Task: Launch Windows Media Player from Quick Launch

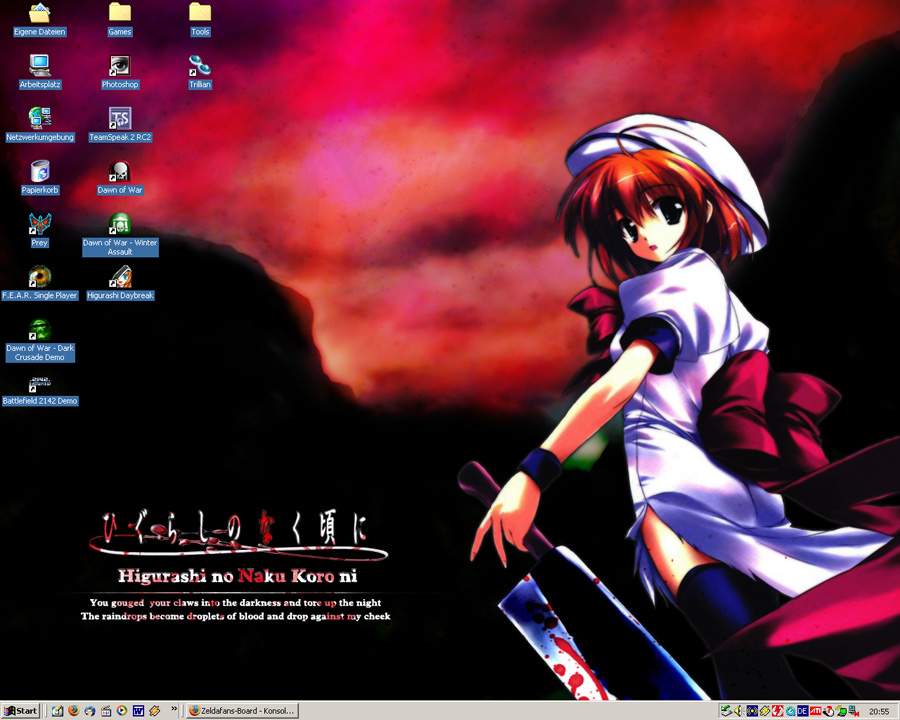Action: tap(122, 711)
